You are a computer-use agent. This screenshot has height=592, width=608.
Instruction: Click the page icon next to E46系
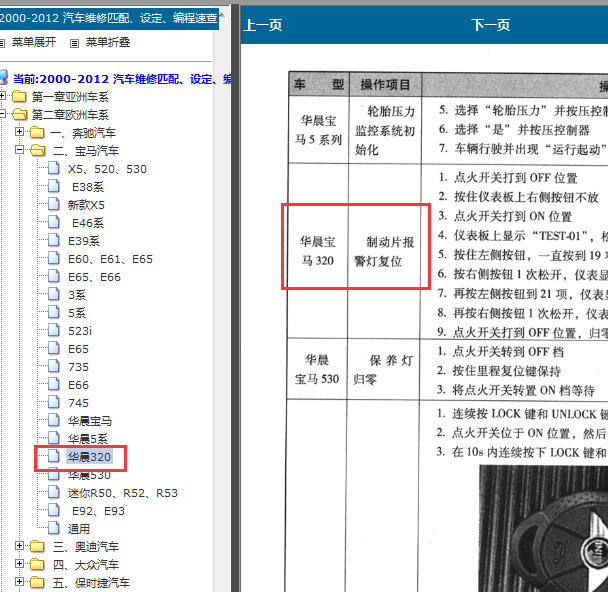[54, 222]
